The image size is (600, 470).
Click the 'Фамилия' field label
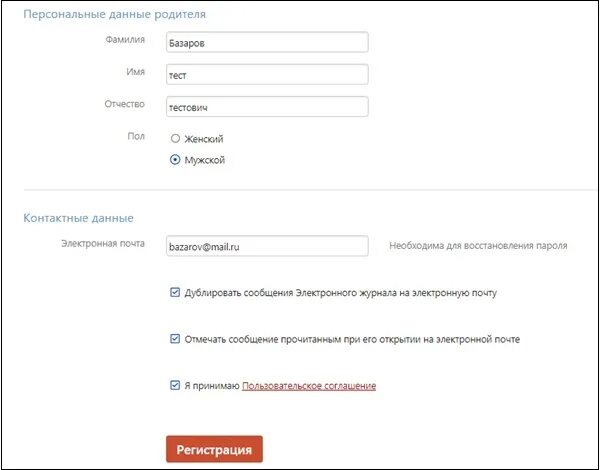pyautogui.click(x=129, y=40)
